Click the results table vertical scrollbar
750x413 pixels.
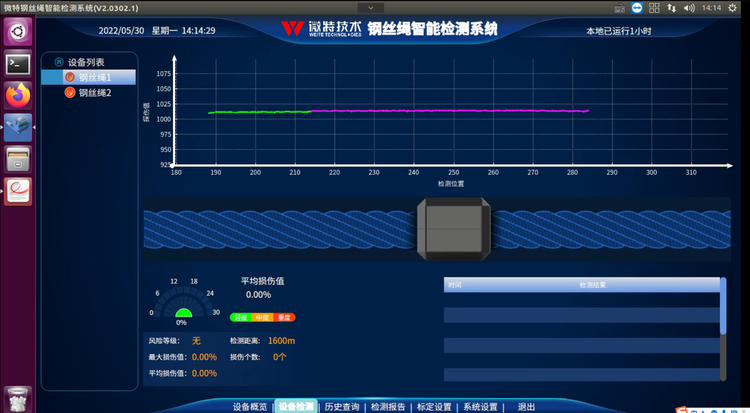point(723,310)
